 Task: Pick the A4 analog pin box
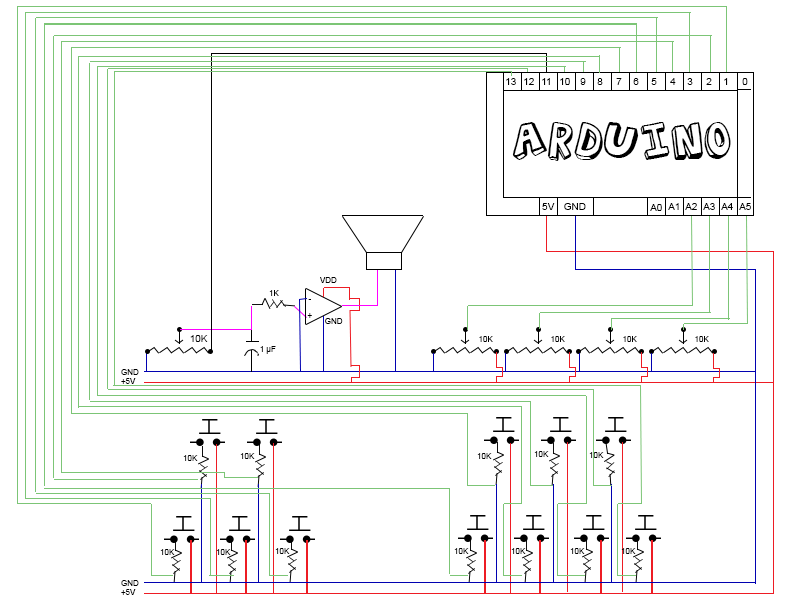[727, 207]
